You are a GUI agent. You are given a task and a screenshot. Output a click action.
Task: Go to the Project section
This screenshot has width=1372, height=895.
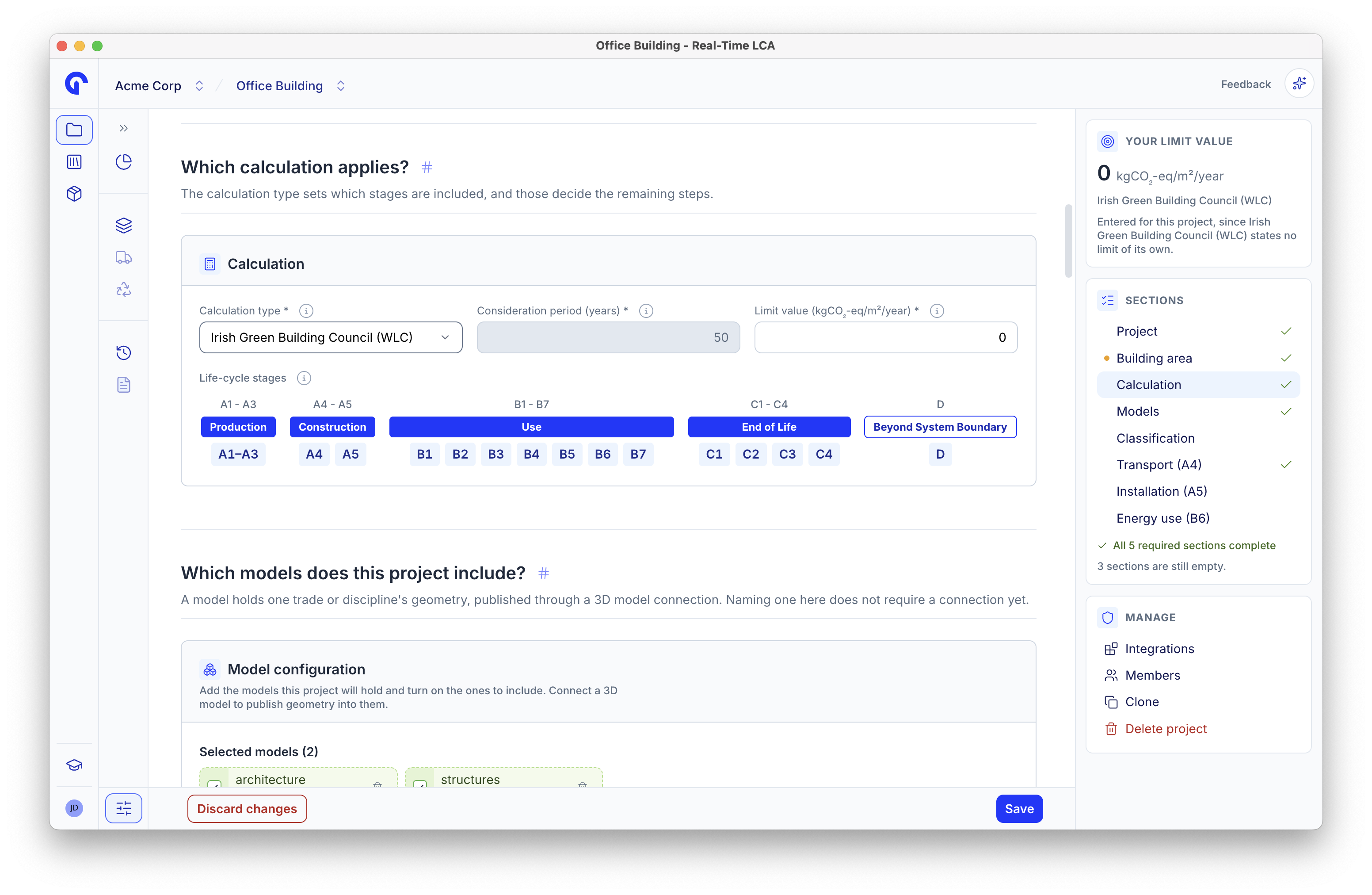(x=1198, y=332)
